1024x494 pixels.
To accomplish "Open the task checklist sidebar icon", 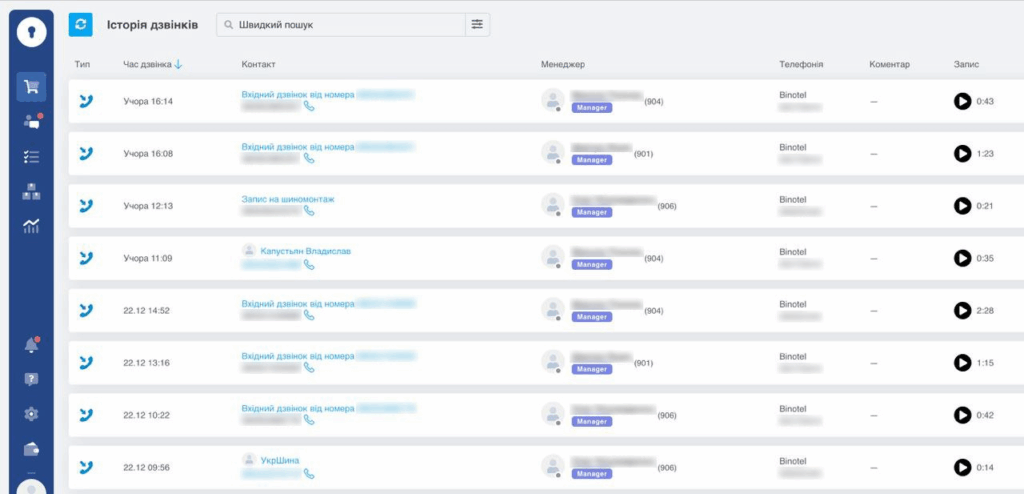I will click(x=31, y=157).
